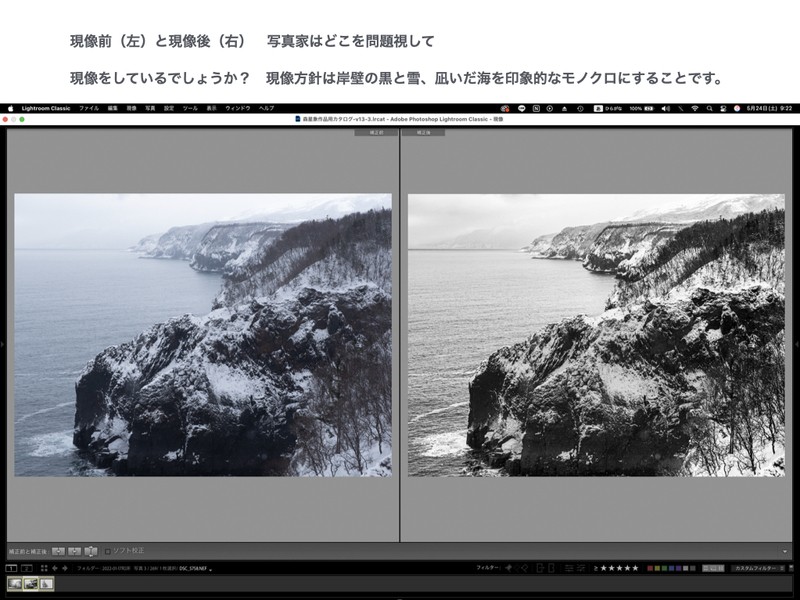Viewport: 800px width, 600px height.
Task: Click the copy After settings to Before button
Action: (x=74, y=550)
